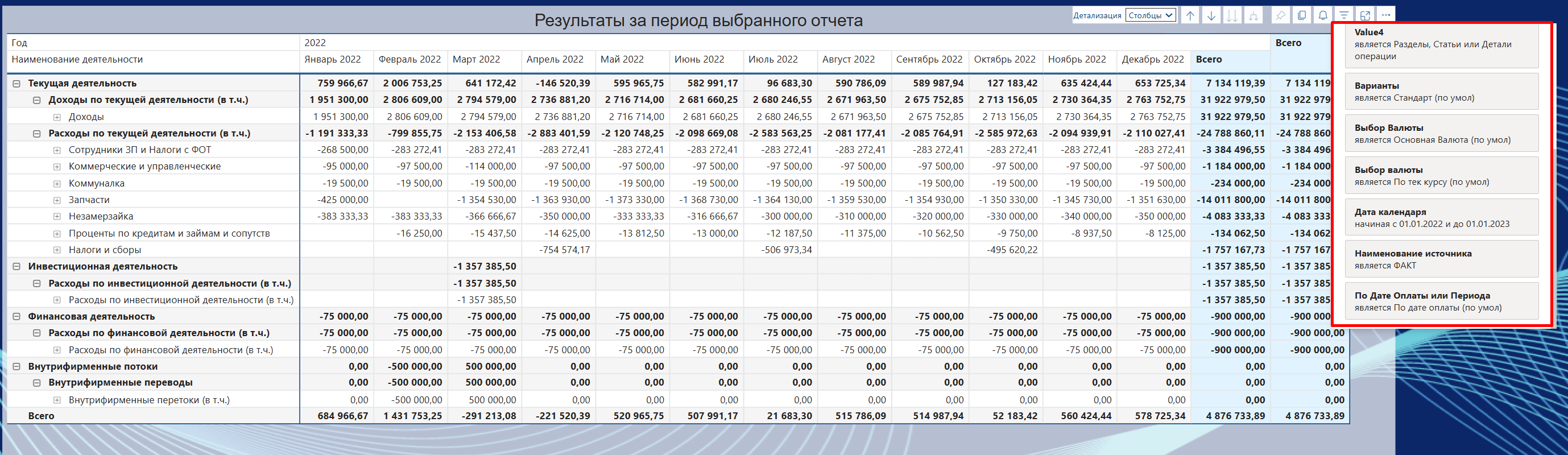Expand the Незамерзайка row
The image size is (1568, 455).
tap(57, 216)
